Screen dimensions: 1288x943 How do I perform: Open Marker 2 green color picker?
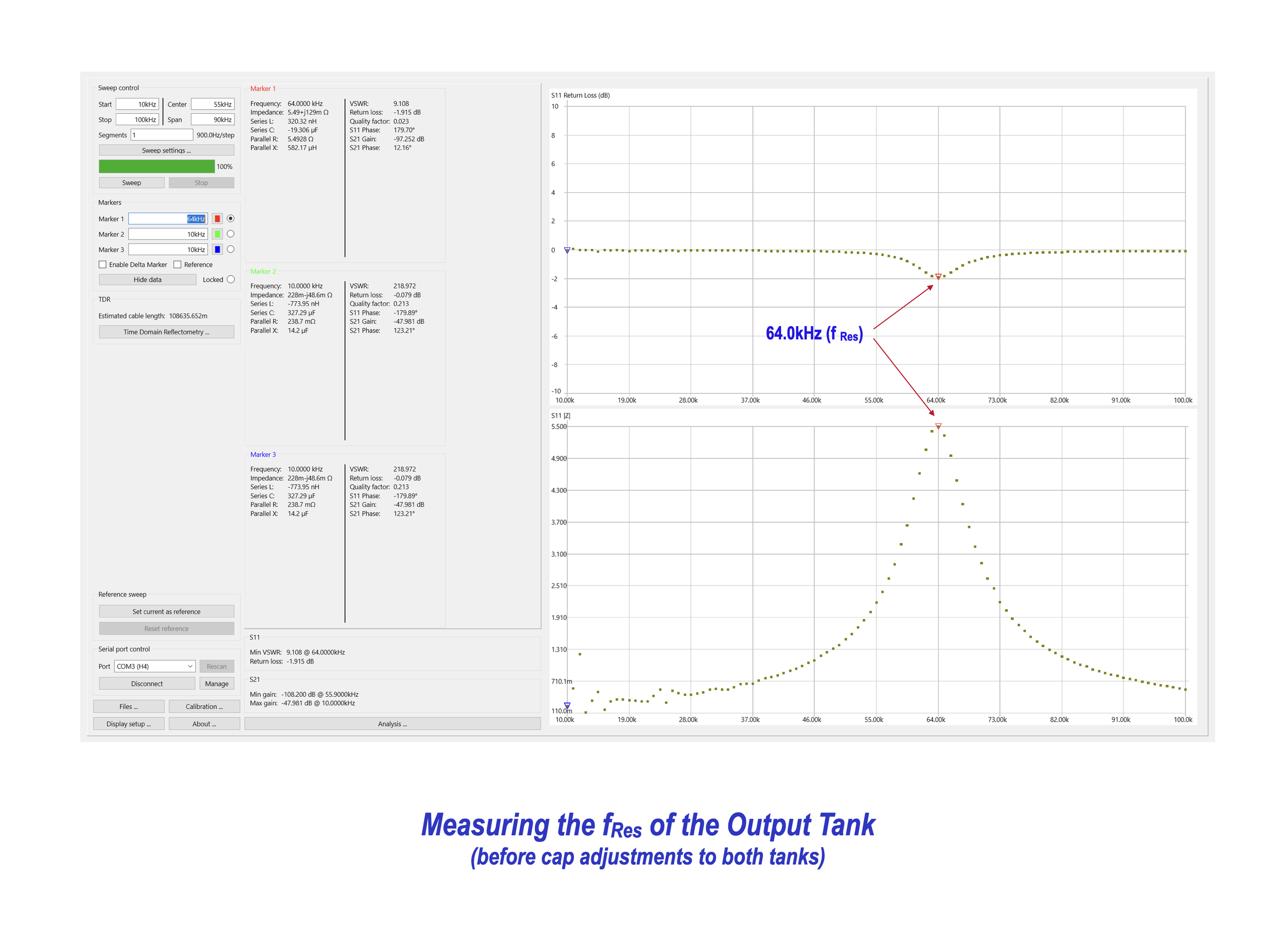coord(217,233)
